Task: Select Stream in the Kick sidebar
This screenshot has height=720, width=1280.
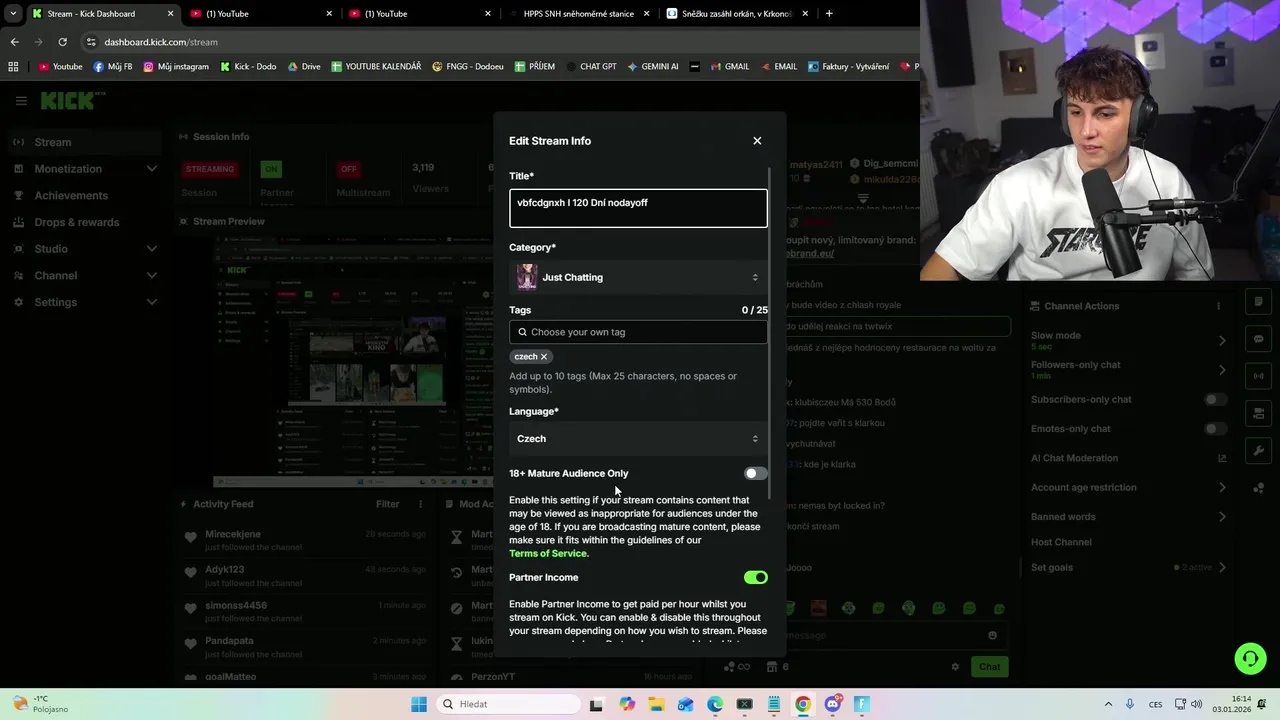Action: 85,142
